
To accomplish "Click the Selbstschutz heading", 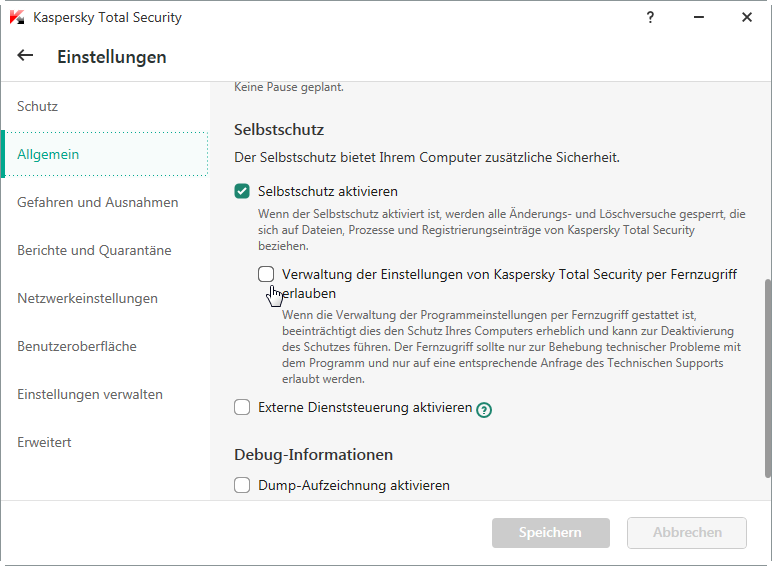I will tap(279, 129).
